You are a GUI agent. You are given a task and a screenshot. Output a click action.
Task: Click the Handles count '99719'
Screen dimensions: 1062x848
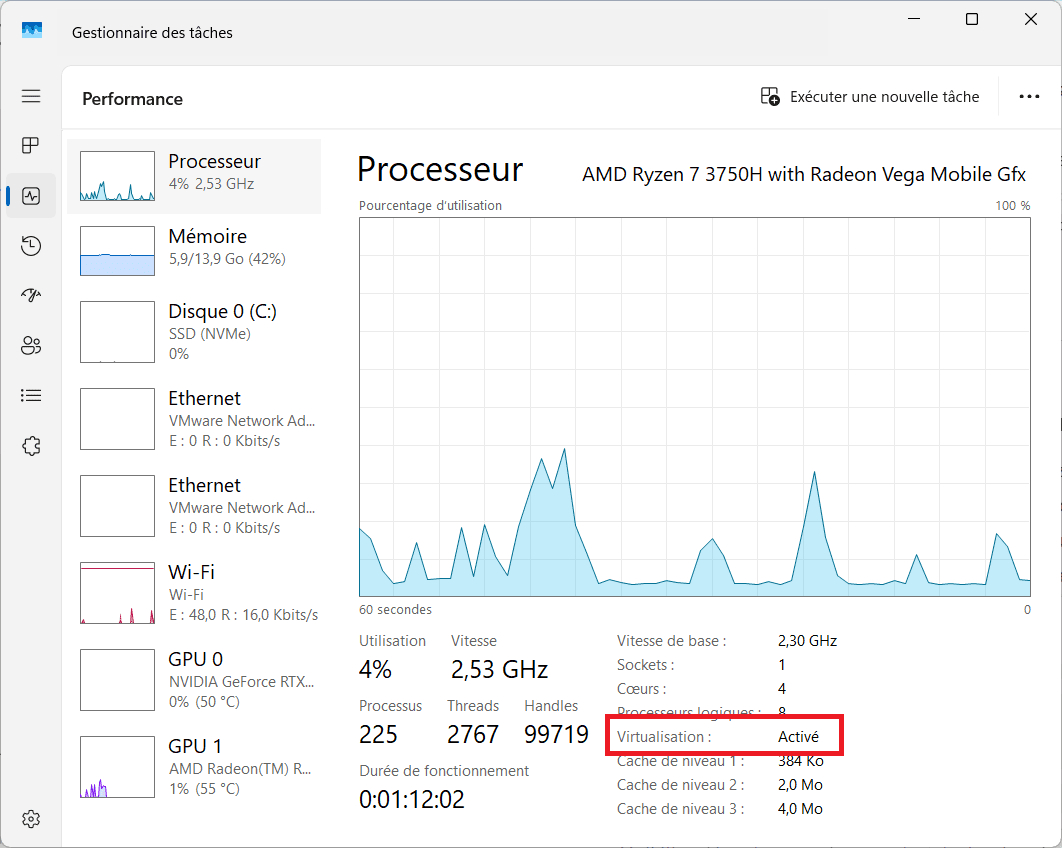556,735
